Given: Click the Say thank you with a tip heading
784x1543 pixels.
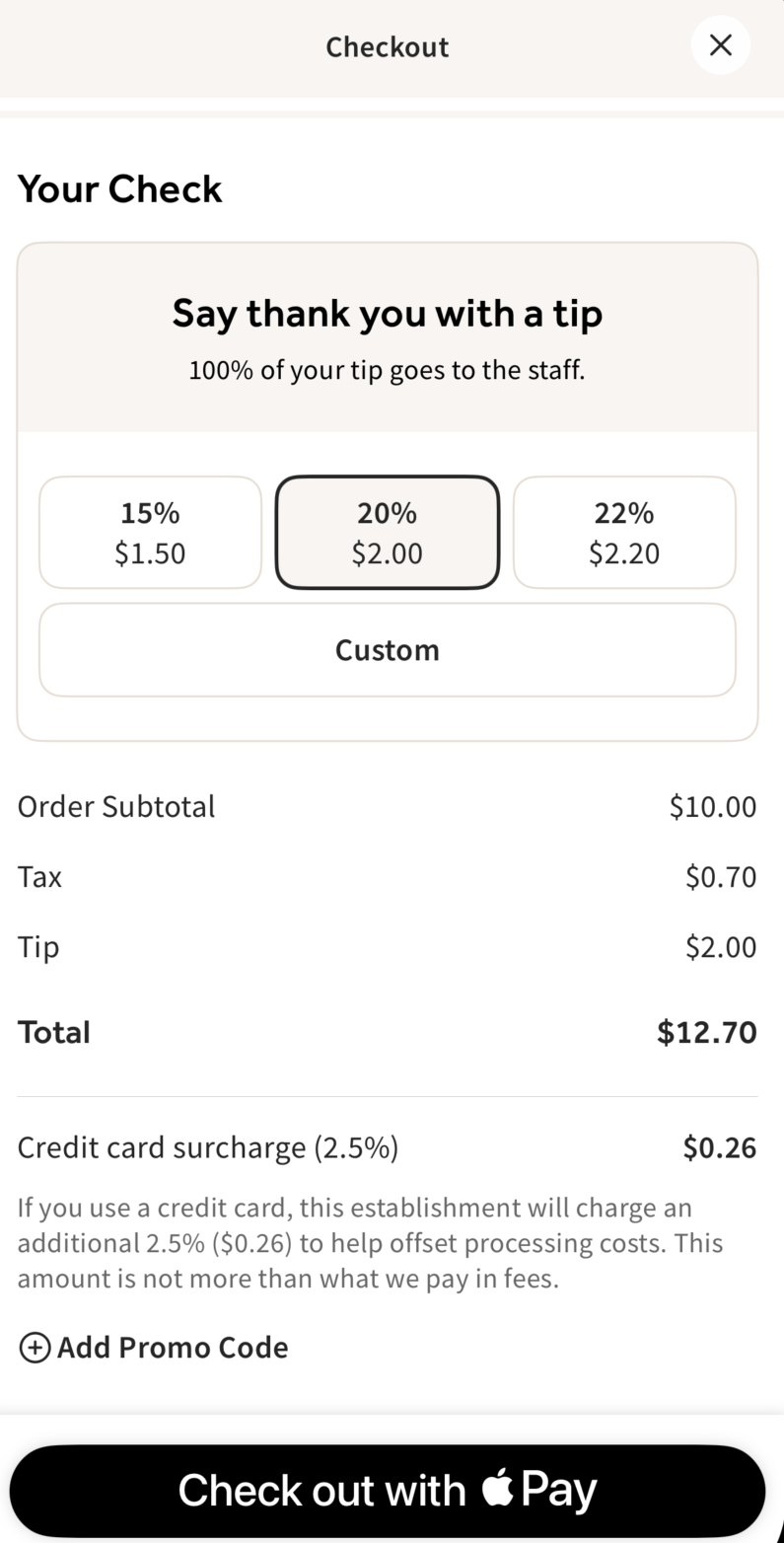Looking at the screenshot, I should [x=388, y=314].
